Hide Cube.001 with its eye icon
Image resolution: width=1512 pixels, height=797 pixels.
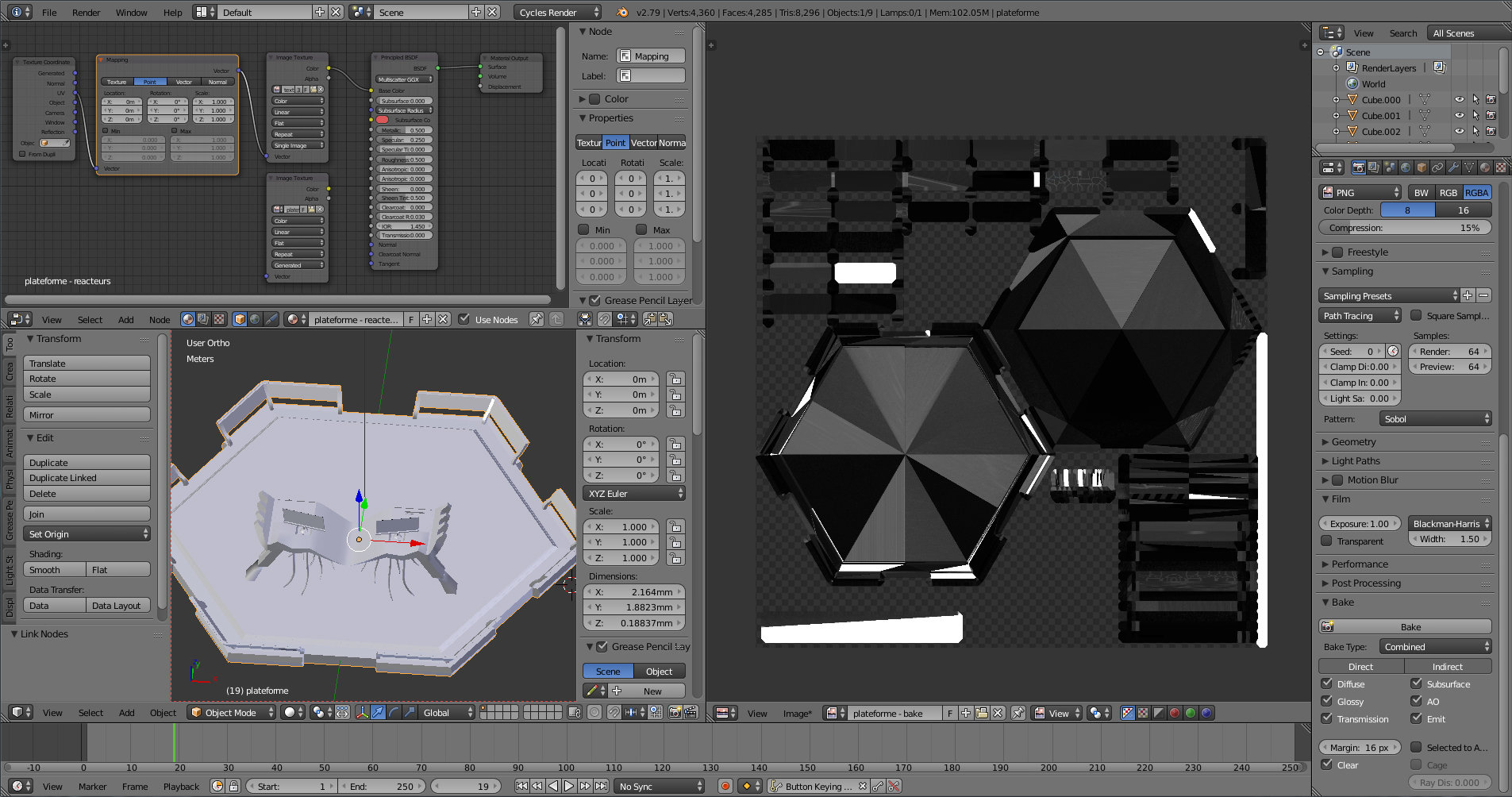click(x=1459, y=116)
